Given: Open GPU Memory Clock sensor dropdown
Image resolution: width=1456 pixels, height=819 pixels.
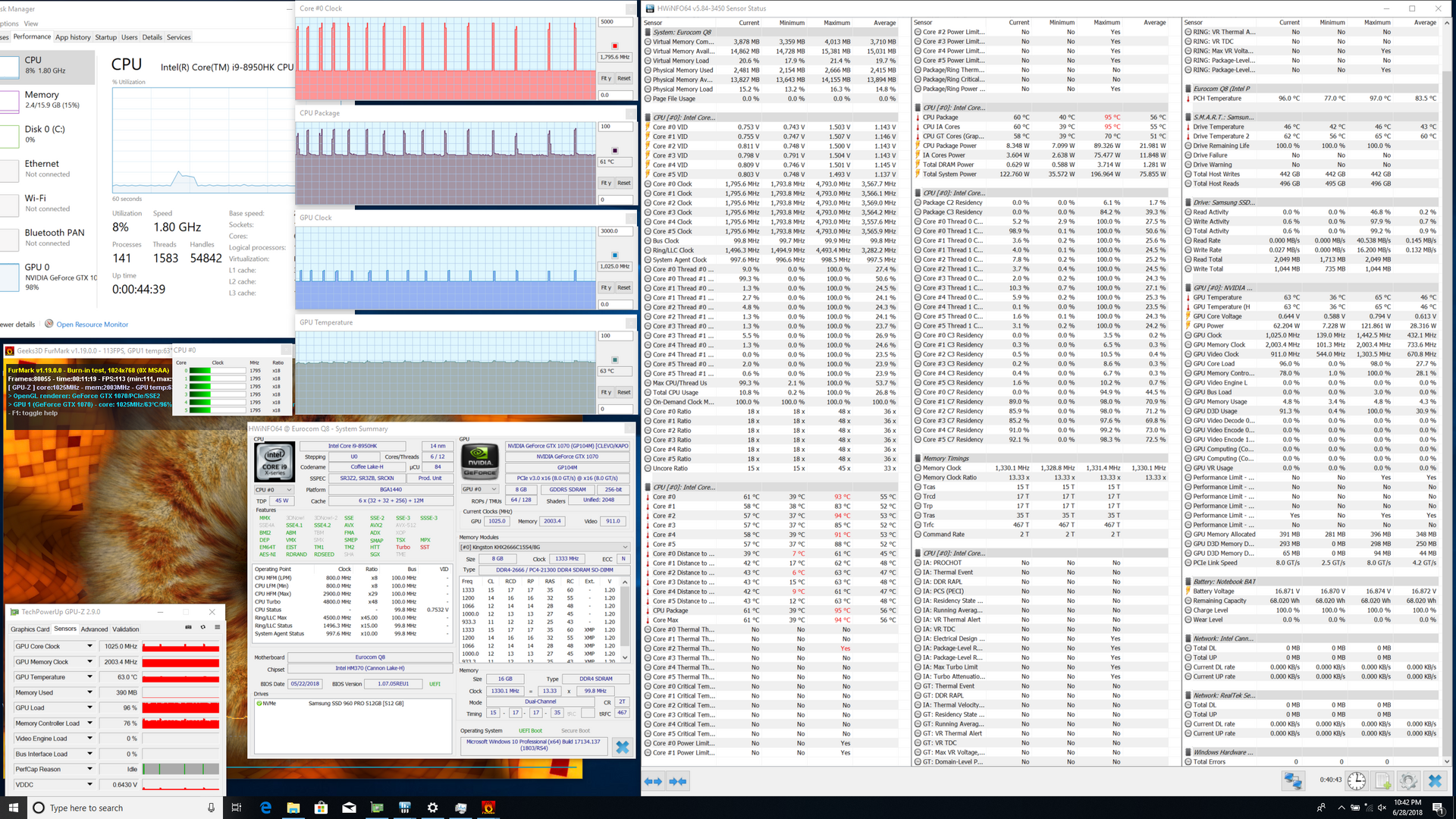Looking at the screenshot, I should coord(89,661).
